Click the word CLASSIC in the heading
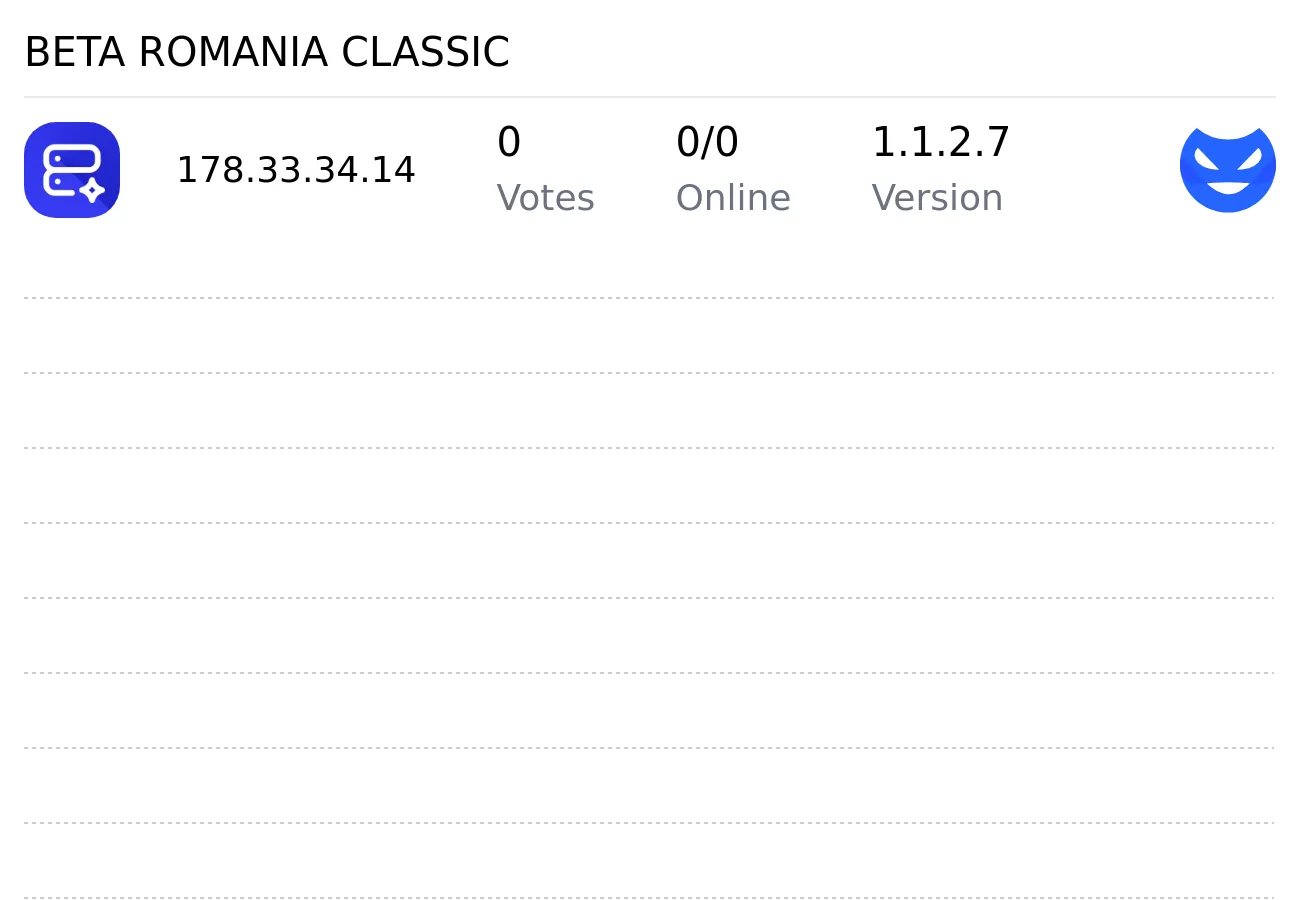The image size is (1300, 900). point(425,52)
